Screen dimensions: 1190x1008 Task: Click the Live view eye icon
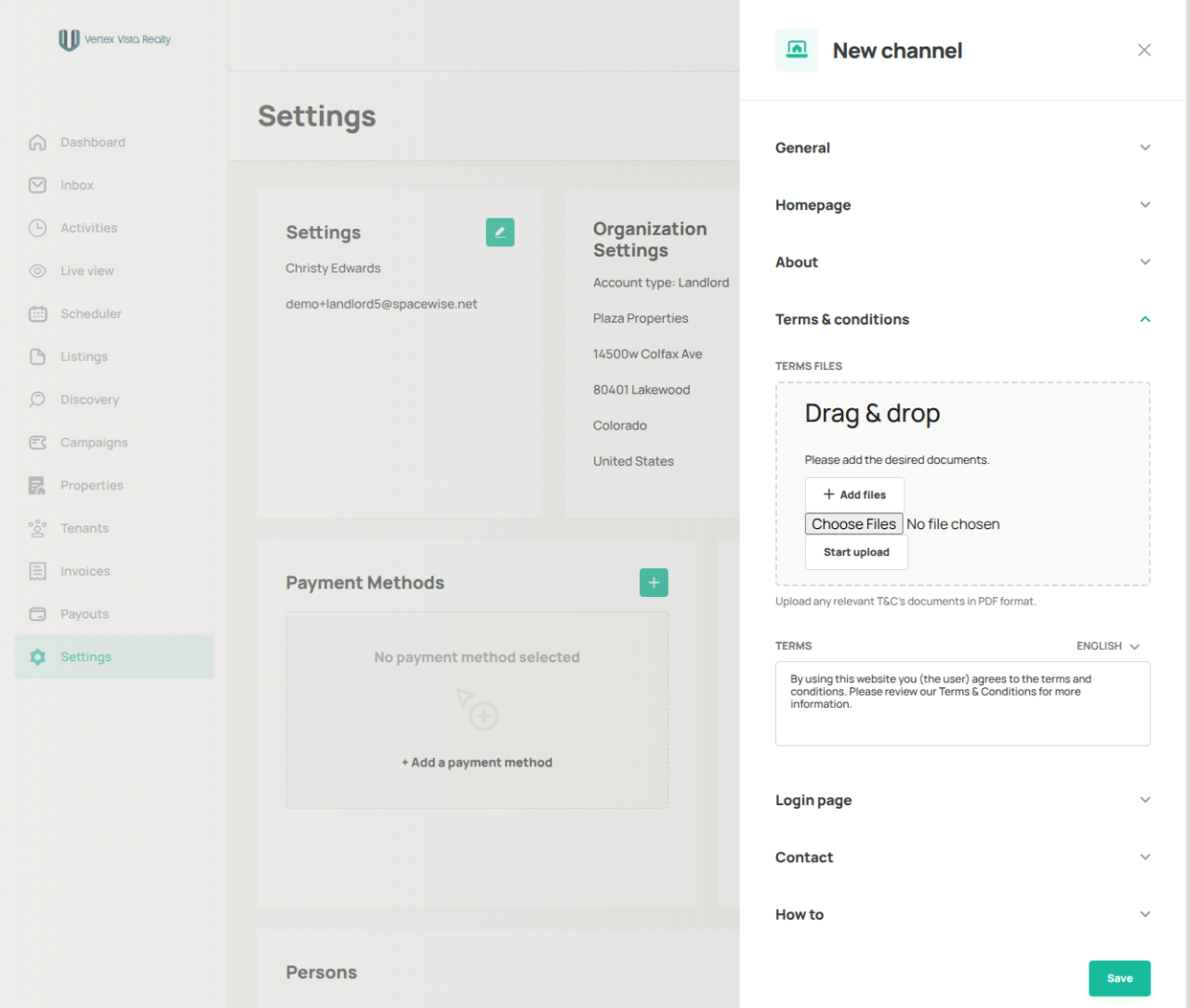coord(37,271)
